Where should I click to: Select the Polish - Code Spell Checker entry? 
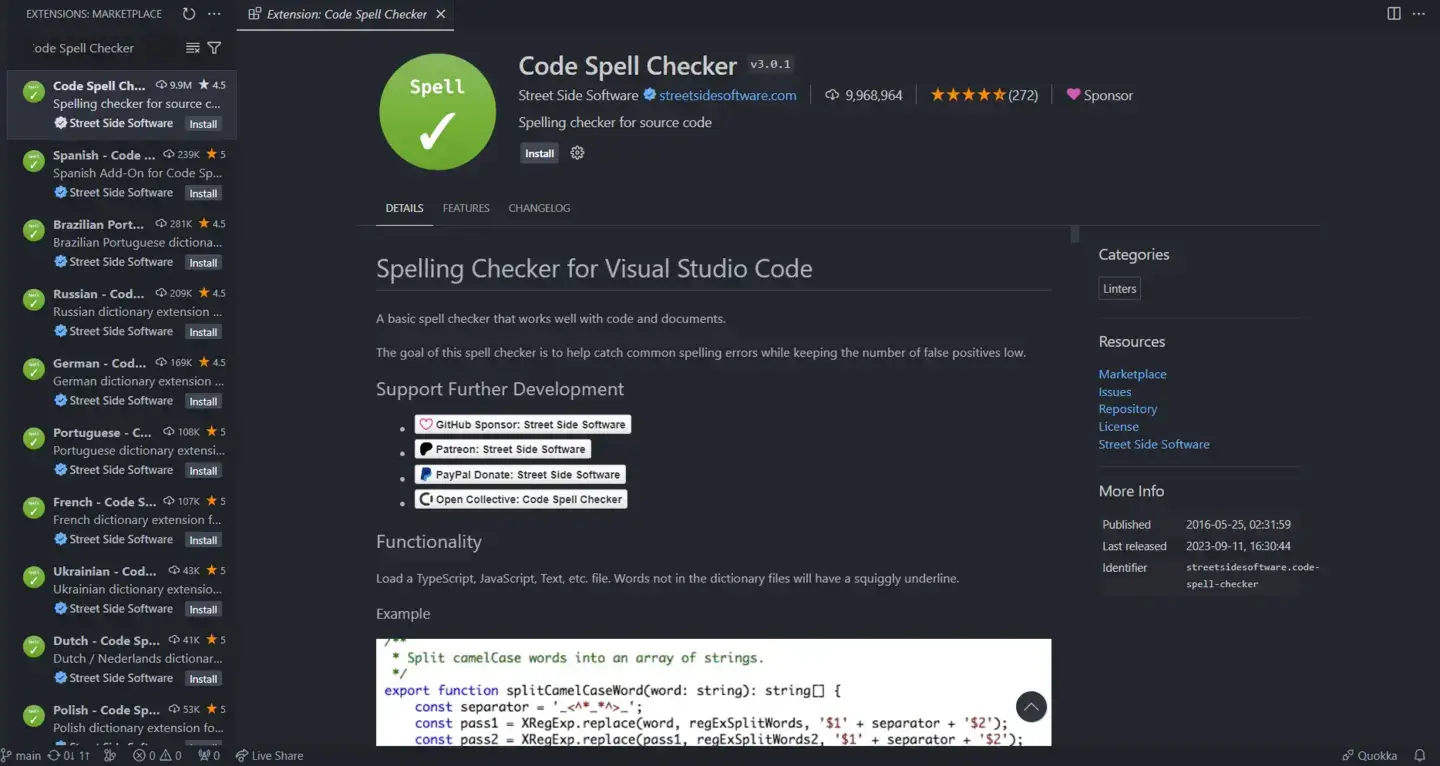[122, 720]
